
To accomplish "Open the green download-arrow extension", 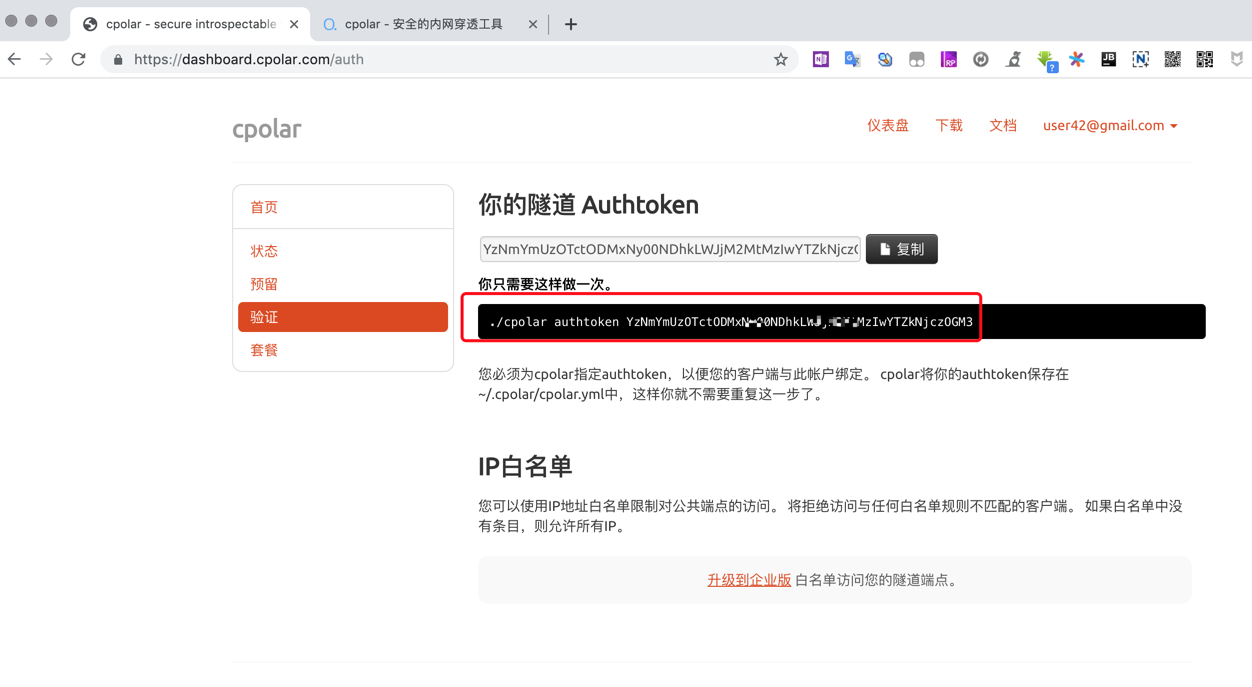I will pyautogui.click(x=1046, y=61).
